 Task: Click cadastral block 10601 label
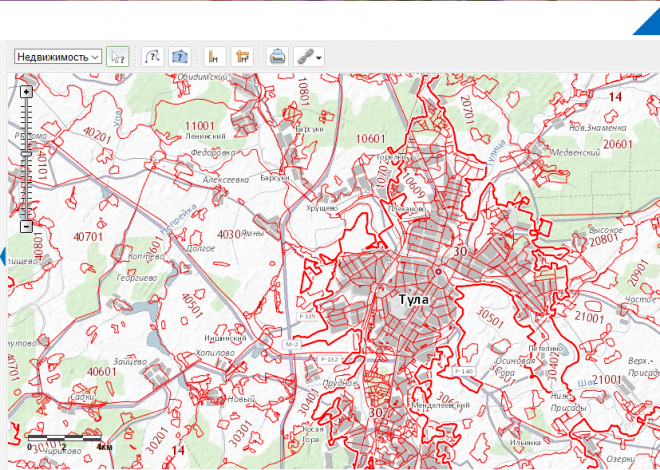tap(369, 138)
